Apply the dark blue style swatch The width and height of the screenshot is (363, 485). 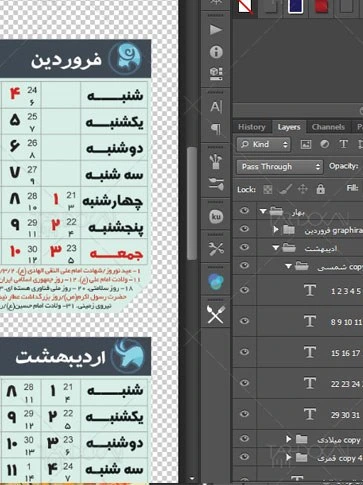(x=295, y=6)
